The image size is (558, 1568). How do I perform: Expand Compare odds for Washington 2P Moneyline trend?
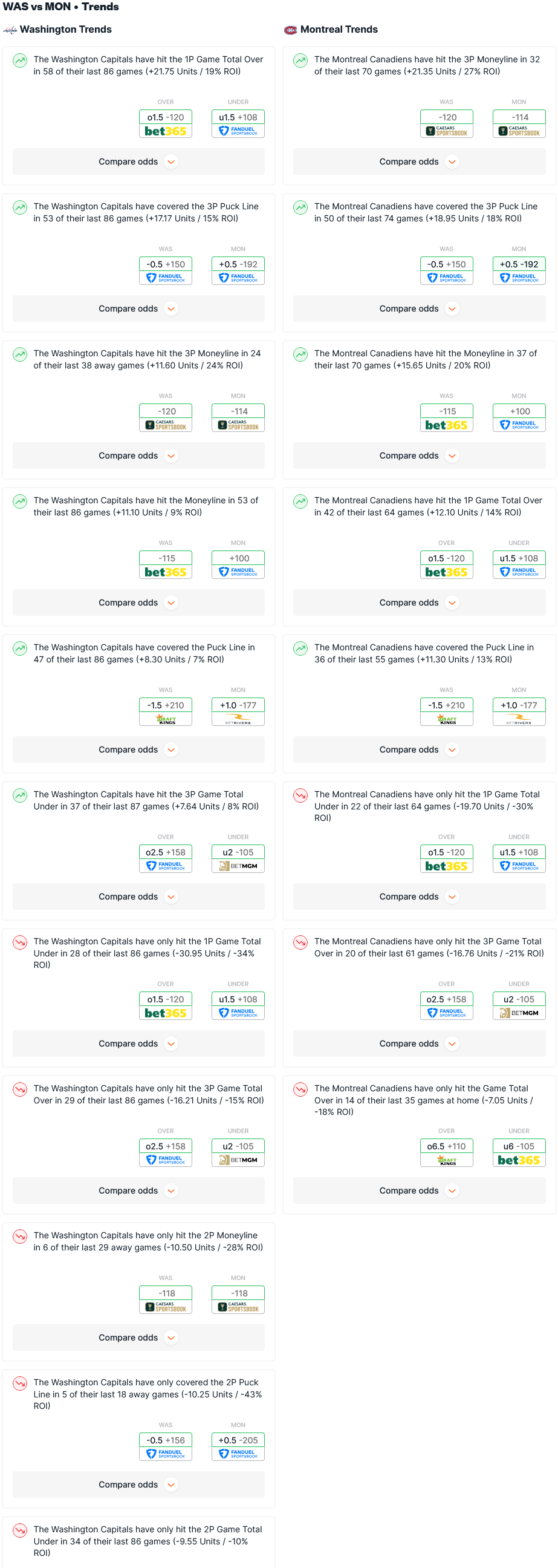point(138,1338)
